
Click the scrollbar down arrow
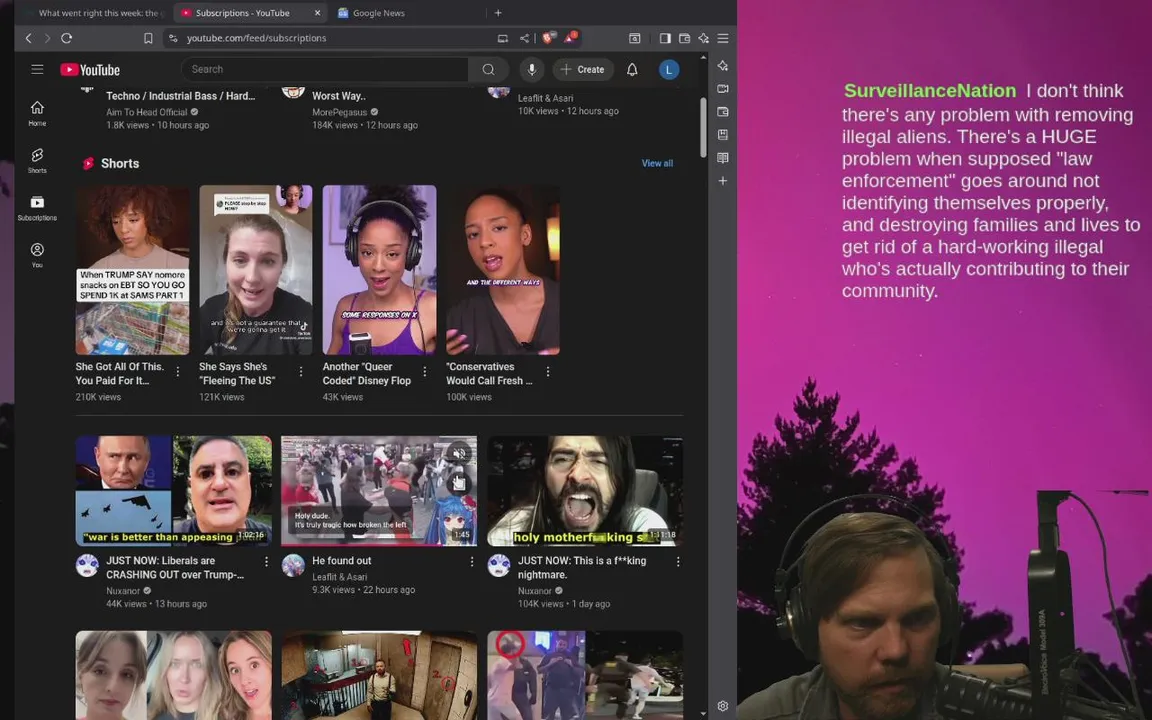[703, 713]
